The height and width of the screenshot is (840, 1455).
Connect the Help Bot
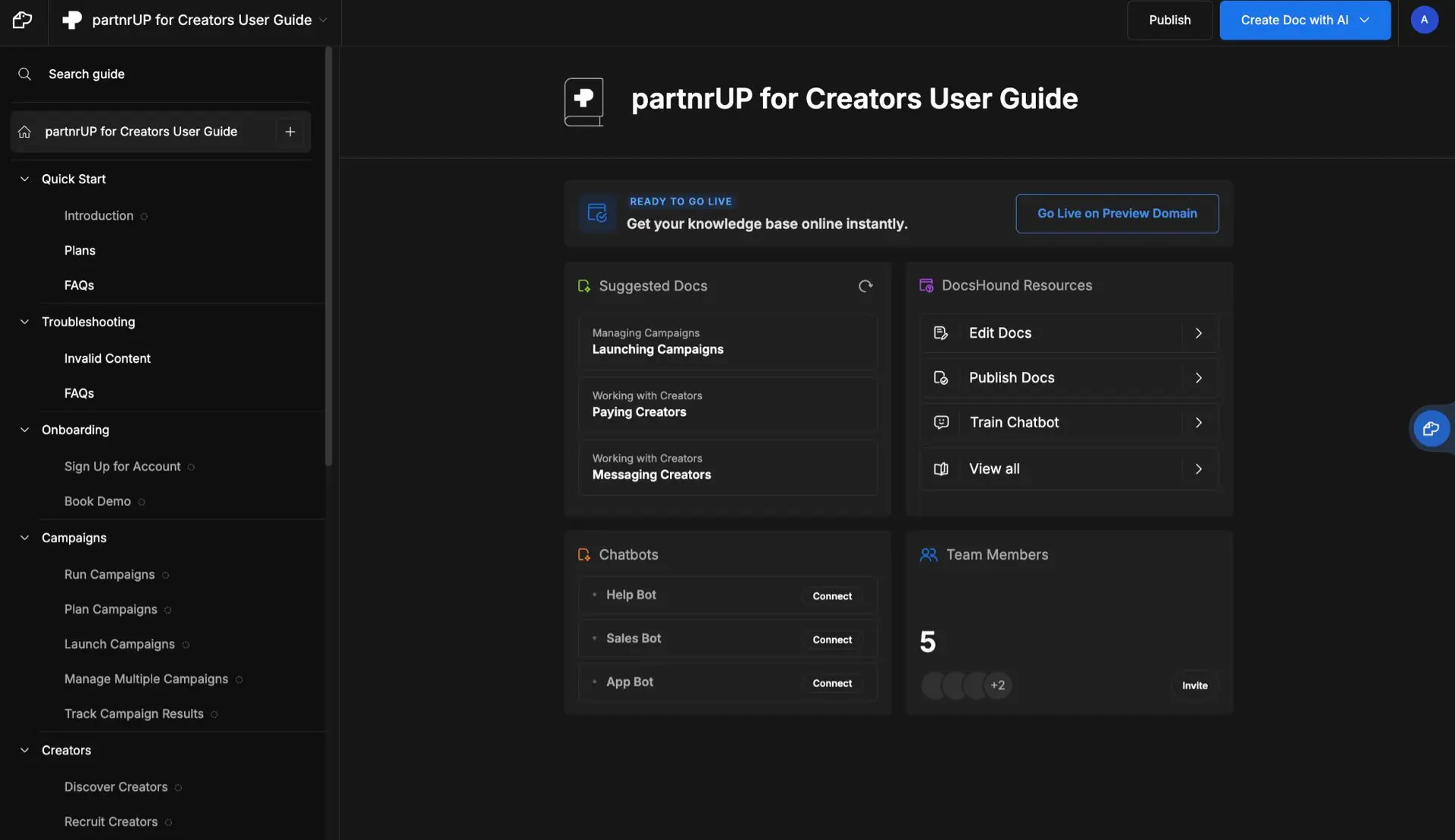point(832,596)
